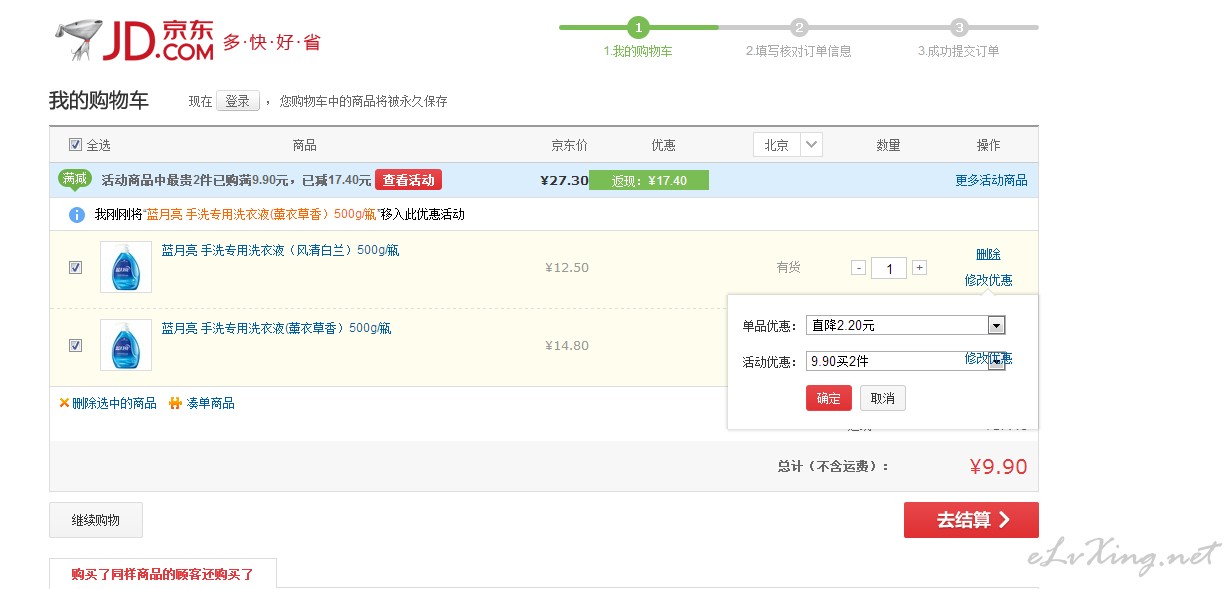Click 删除 link for 风清白兰 item
Screen dimensions: 1232x589
[988, 254]
